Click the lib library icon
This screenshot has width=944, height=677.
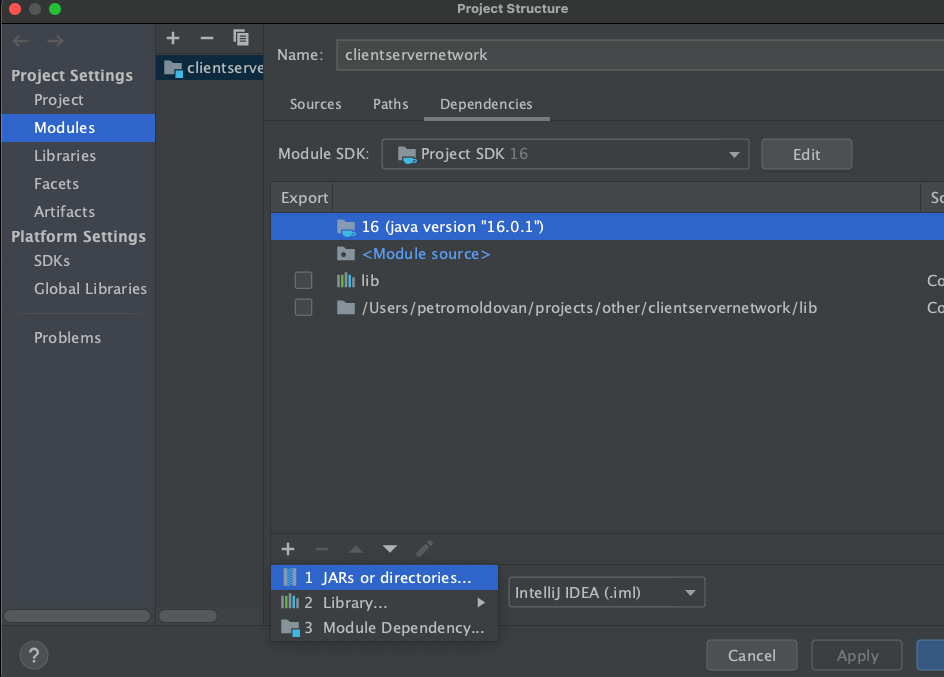coord(346,280)
